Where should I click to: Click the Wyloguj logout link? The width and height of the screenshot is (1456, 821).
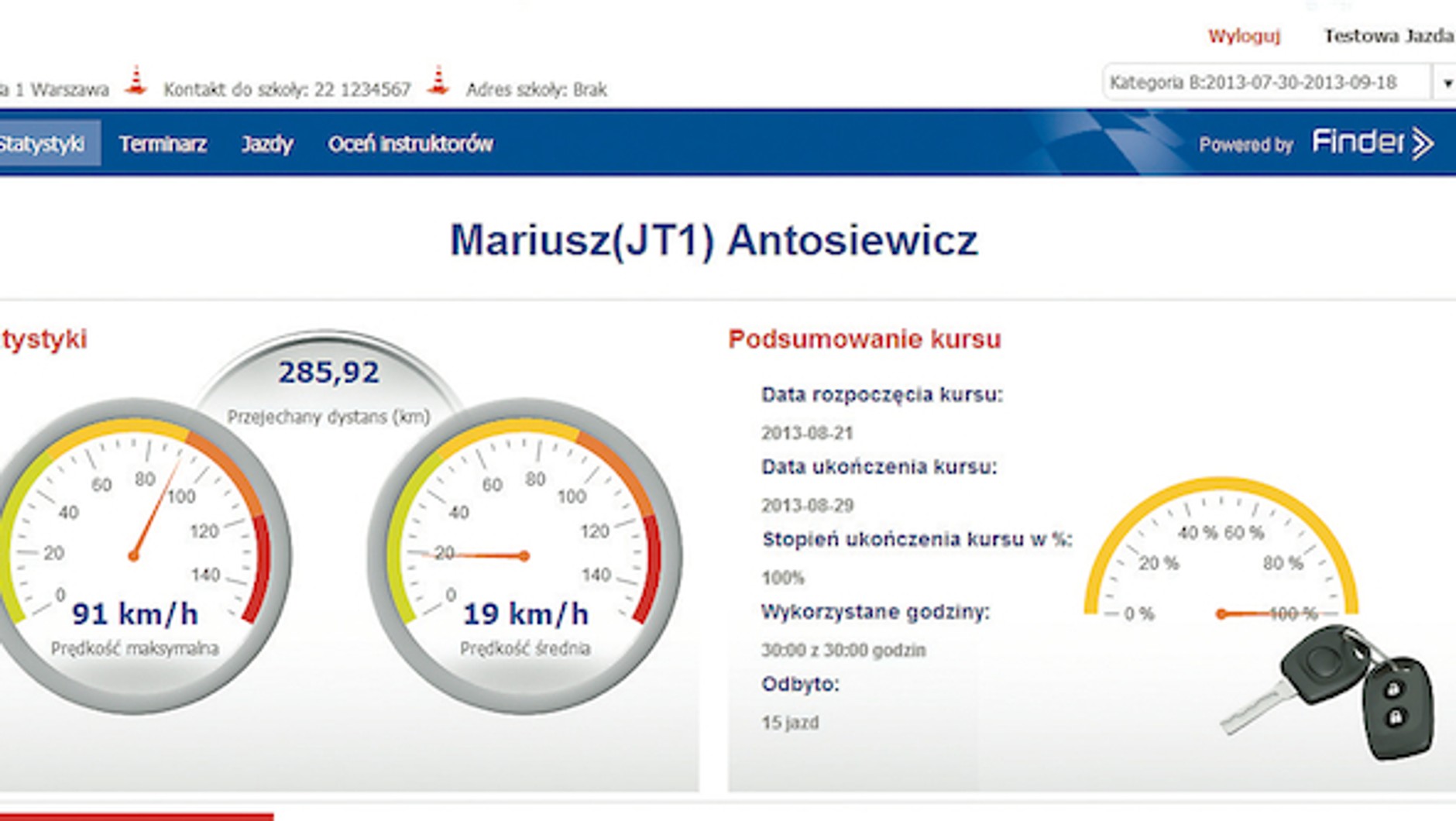click(1244, 36)
